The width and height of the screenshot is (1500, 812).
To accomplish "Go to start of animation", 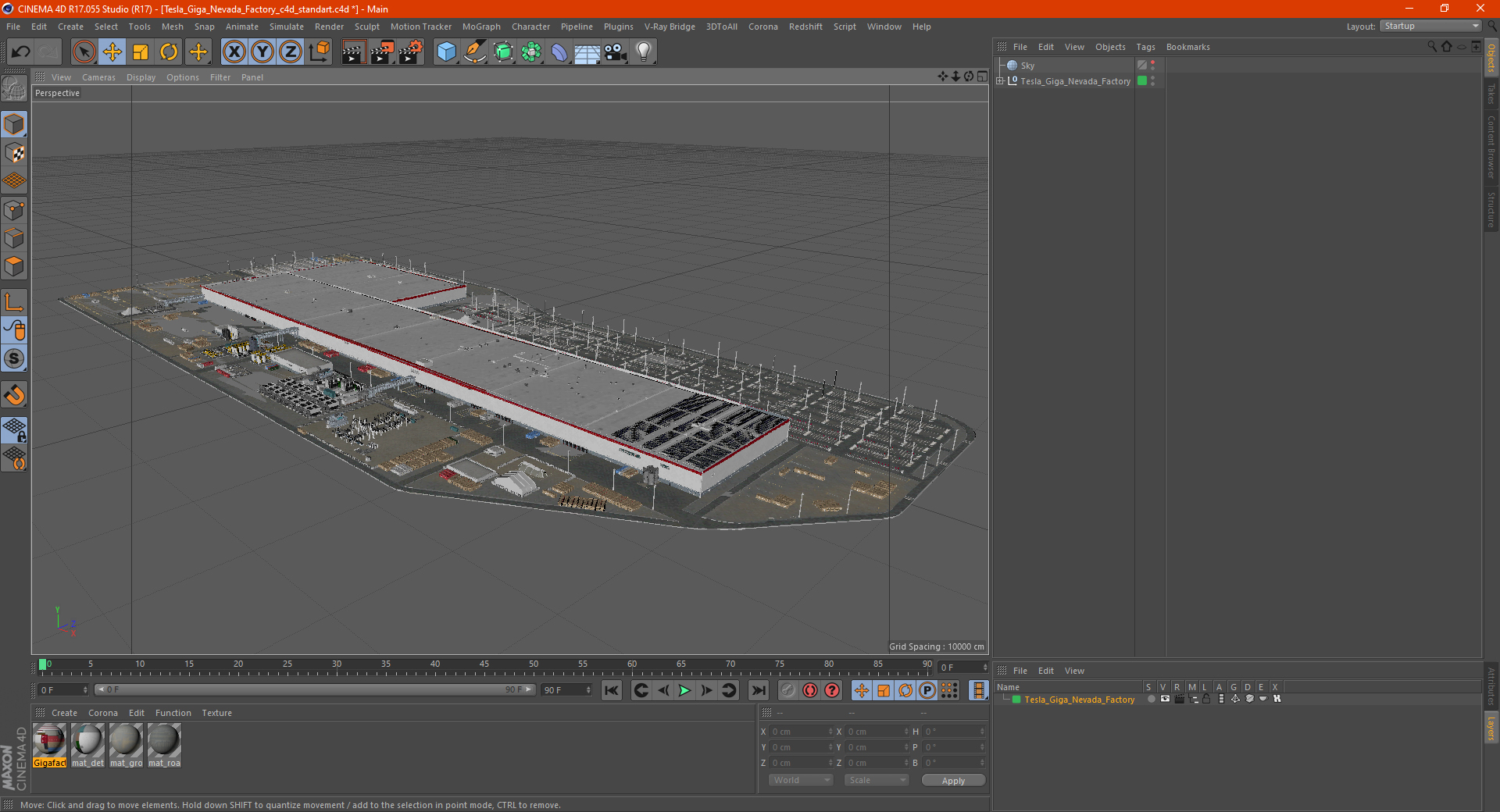I will [x=612, y=690].
